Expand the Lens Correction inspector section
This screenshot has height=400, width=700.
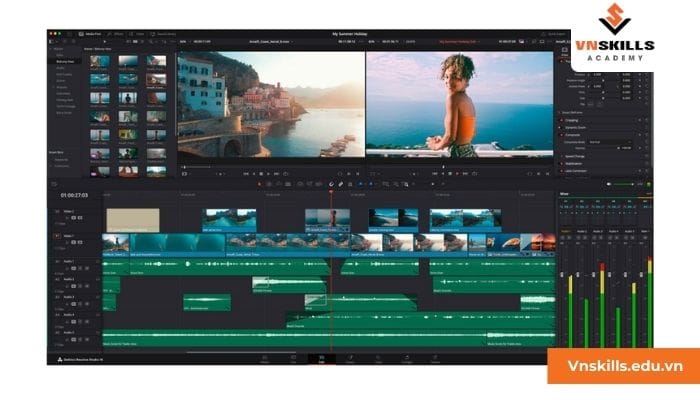click(575, 171)
